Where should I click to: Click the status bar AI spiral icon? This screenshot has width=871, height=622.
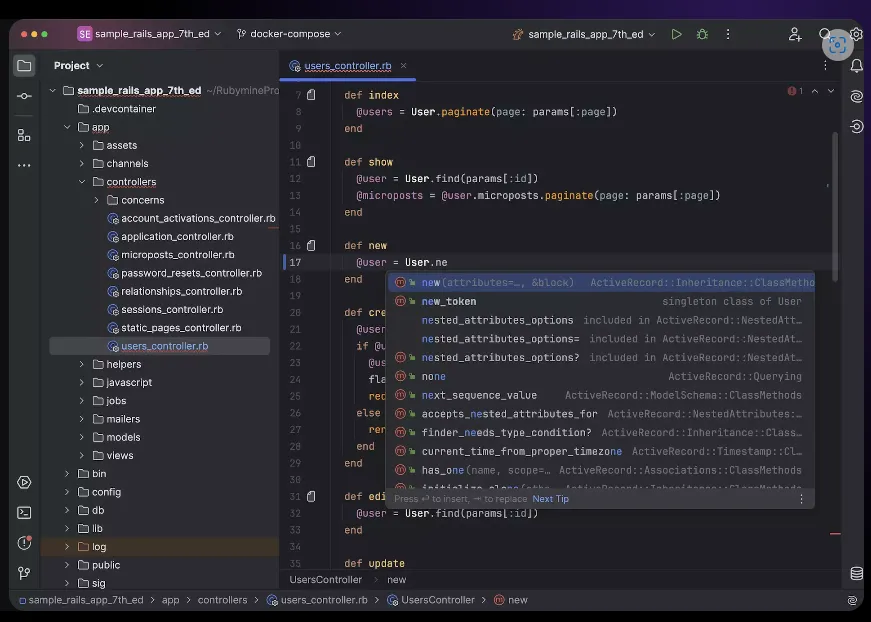click(852, 600)
